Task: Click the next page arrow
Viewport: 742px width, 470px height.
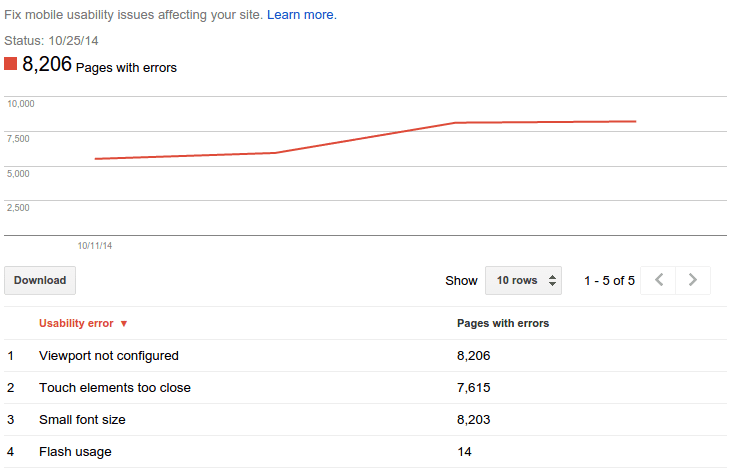Action: (x=693, y=280)
